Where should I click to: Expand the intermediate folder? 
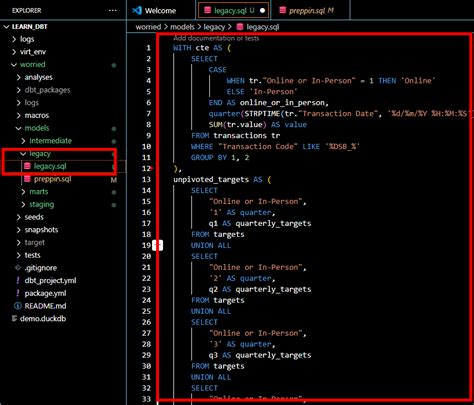(23, 141)
